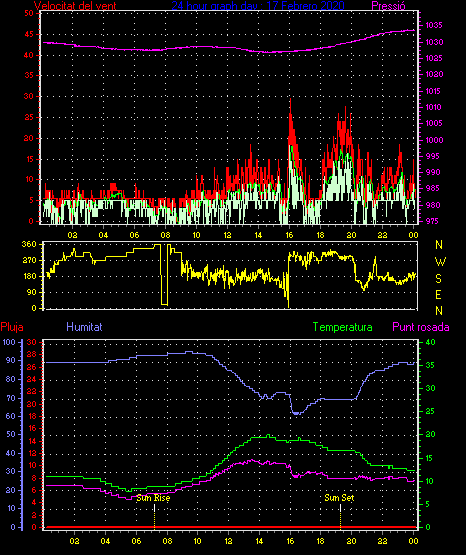Viewport: 466px width, 555px height.
Task: Click hour label 20 under bottom graph
Action: click(x=351, y=541)
